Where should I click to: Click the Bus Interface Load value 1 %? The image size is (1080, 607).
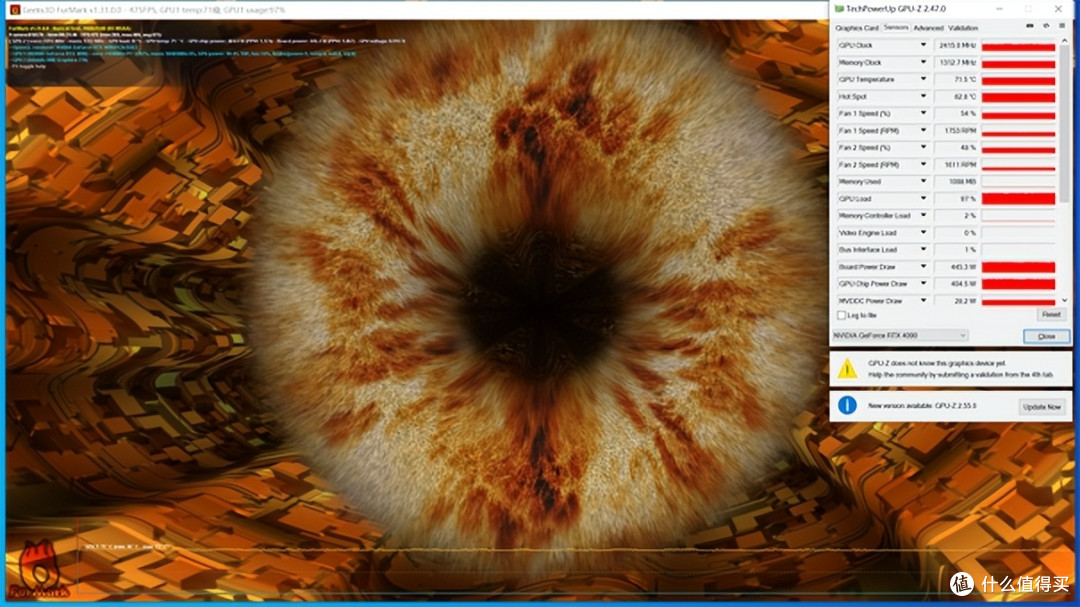coord(970,249)
